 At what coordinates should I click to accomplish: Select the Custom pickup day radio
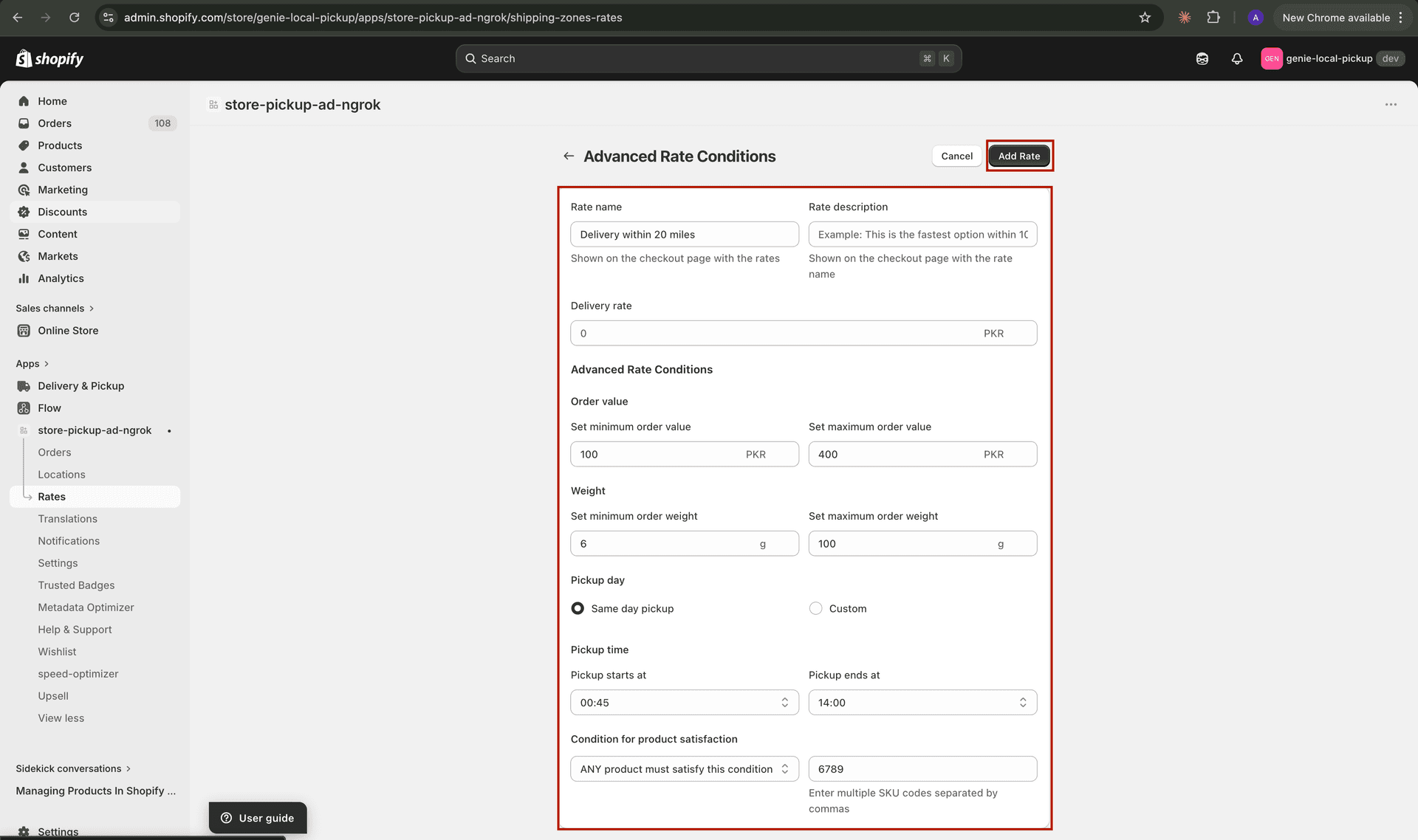(x=815, y=608)
